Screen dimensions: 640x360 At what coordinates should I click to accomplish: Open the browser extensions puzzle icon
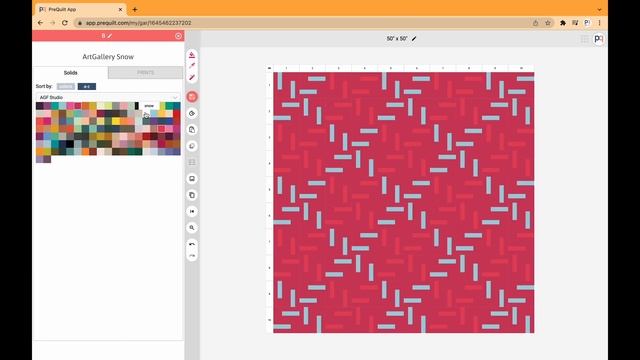click(562, 23)
